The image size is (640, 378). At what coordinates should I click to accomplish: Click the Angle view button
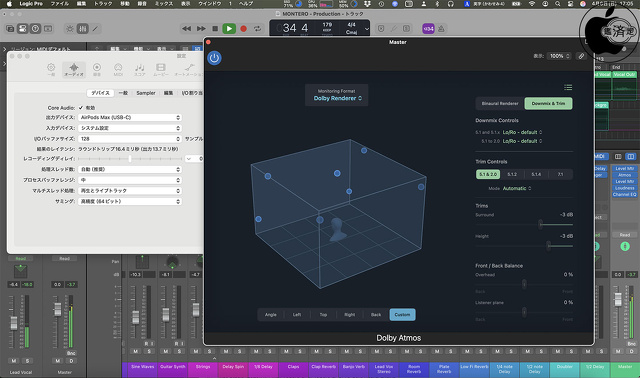tap(271, 315)
